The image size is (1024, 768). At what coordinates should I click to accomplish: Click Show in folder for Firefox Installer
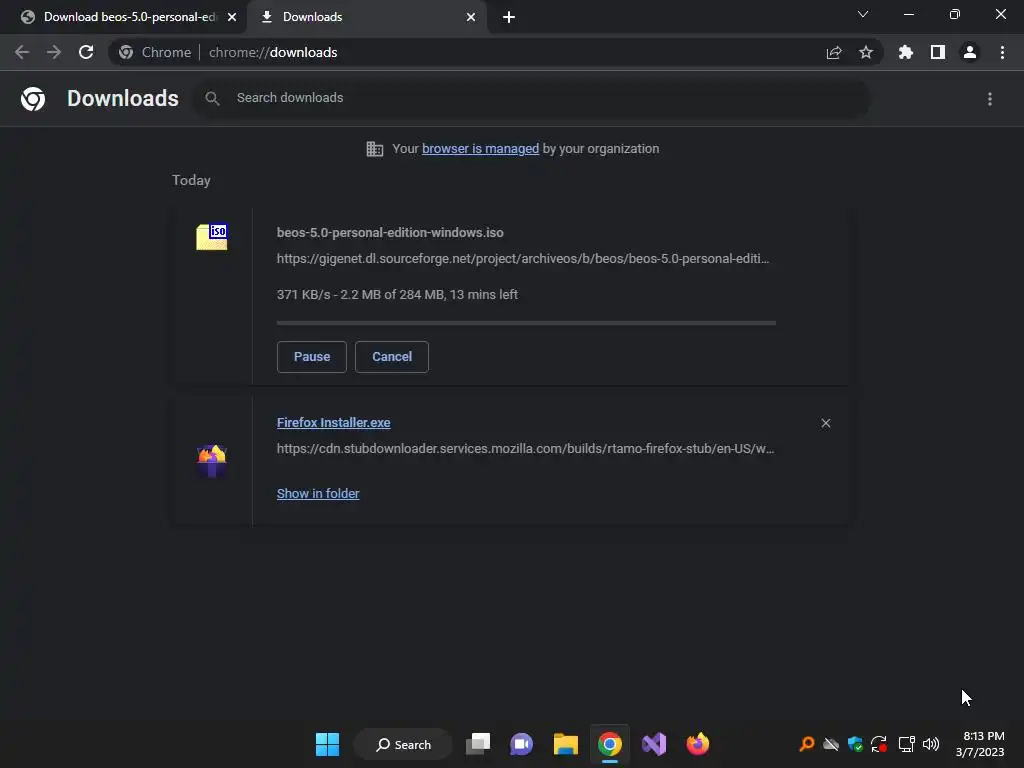click(x=318, y=494)
